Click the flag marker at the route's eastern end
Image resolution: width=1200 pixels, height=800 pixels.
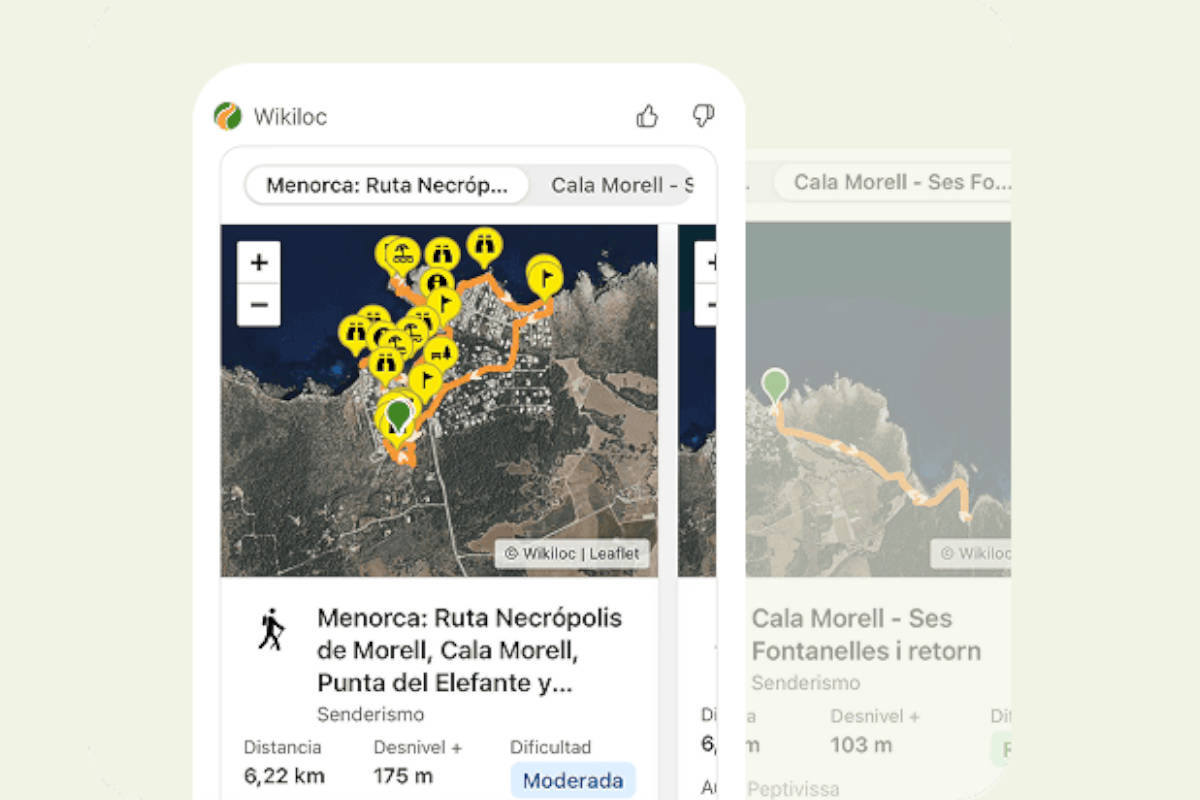(546, 278)
